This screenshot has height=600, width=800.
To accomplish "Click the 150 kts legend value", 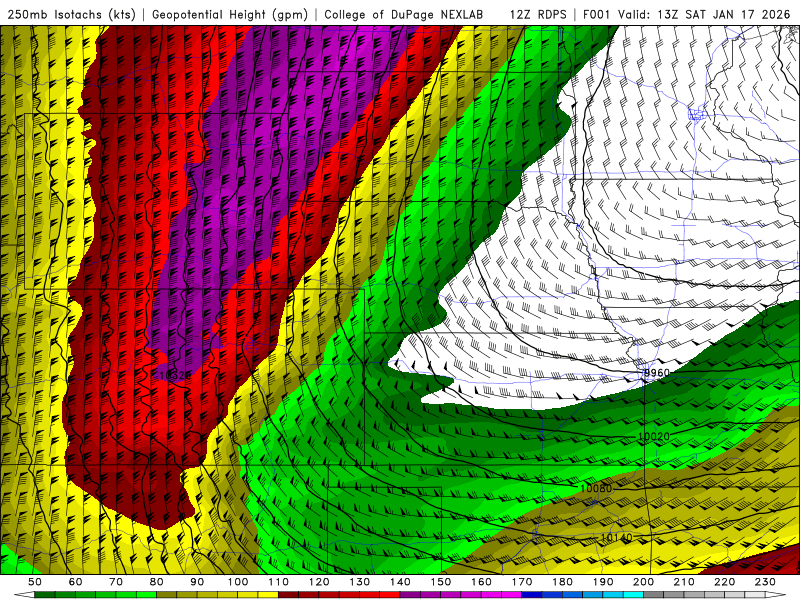I will coord(441,582).
